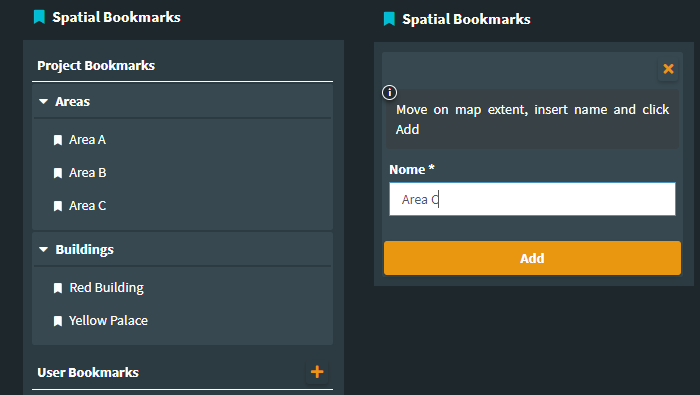
Task: Click the Nome * field label
Action: [x=412, y=170]
